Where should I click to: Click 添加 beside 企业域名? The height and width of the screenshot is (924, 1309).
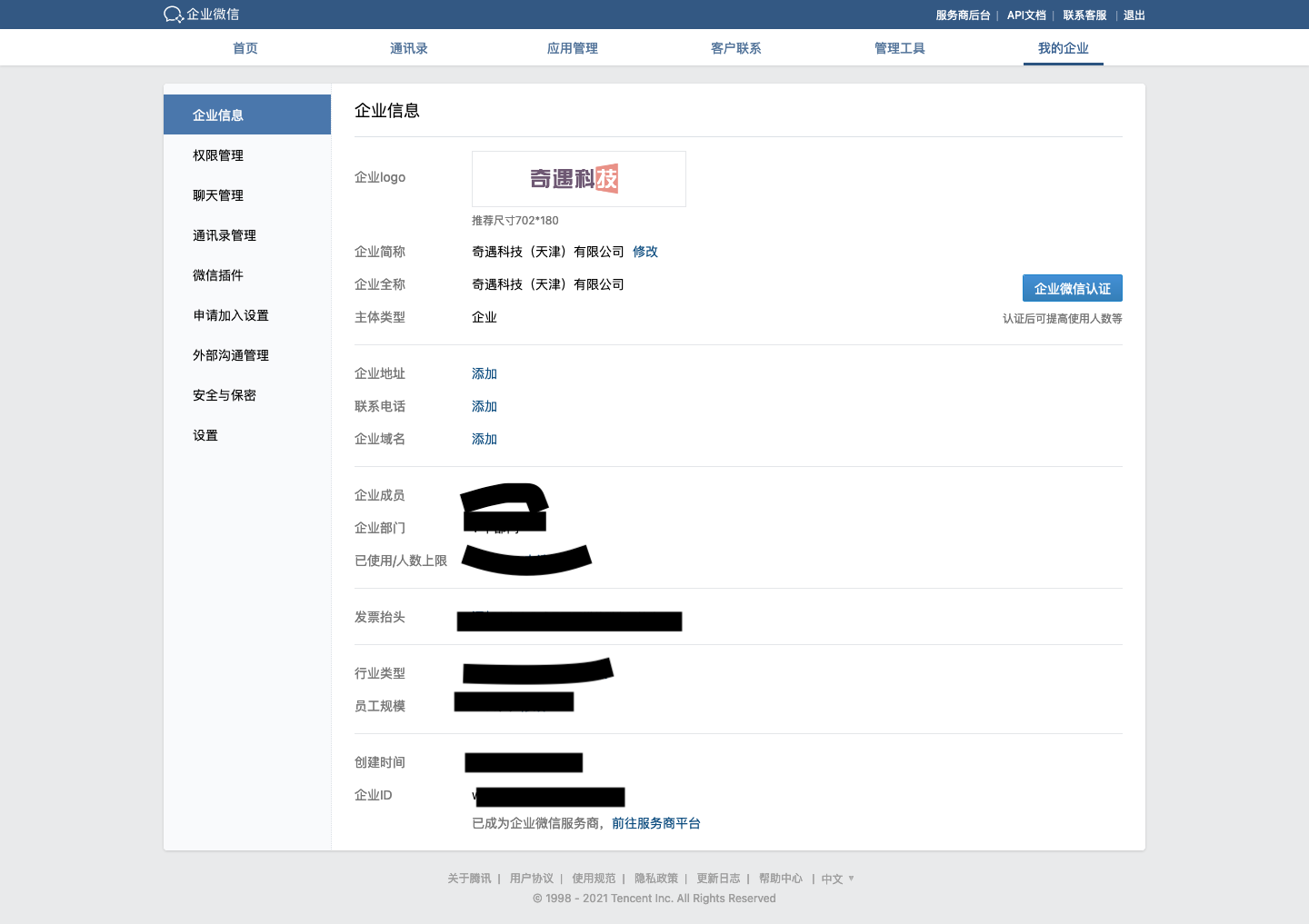[x=485, y=439]
